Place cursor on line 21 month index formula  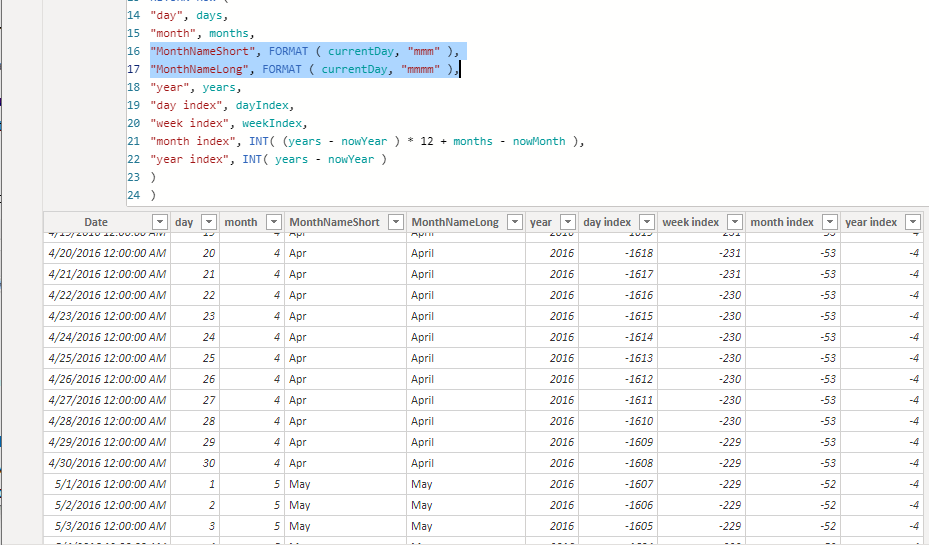point(367,142)
